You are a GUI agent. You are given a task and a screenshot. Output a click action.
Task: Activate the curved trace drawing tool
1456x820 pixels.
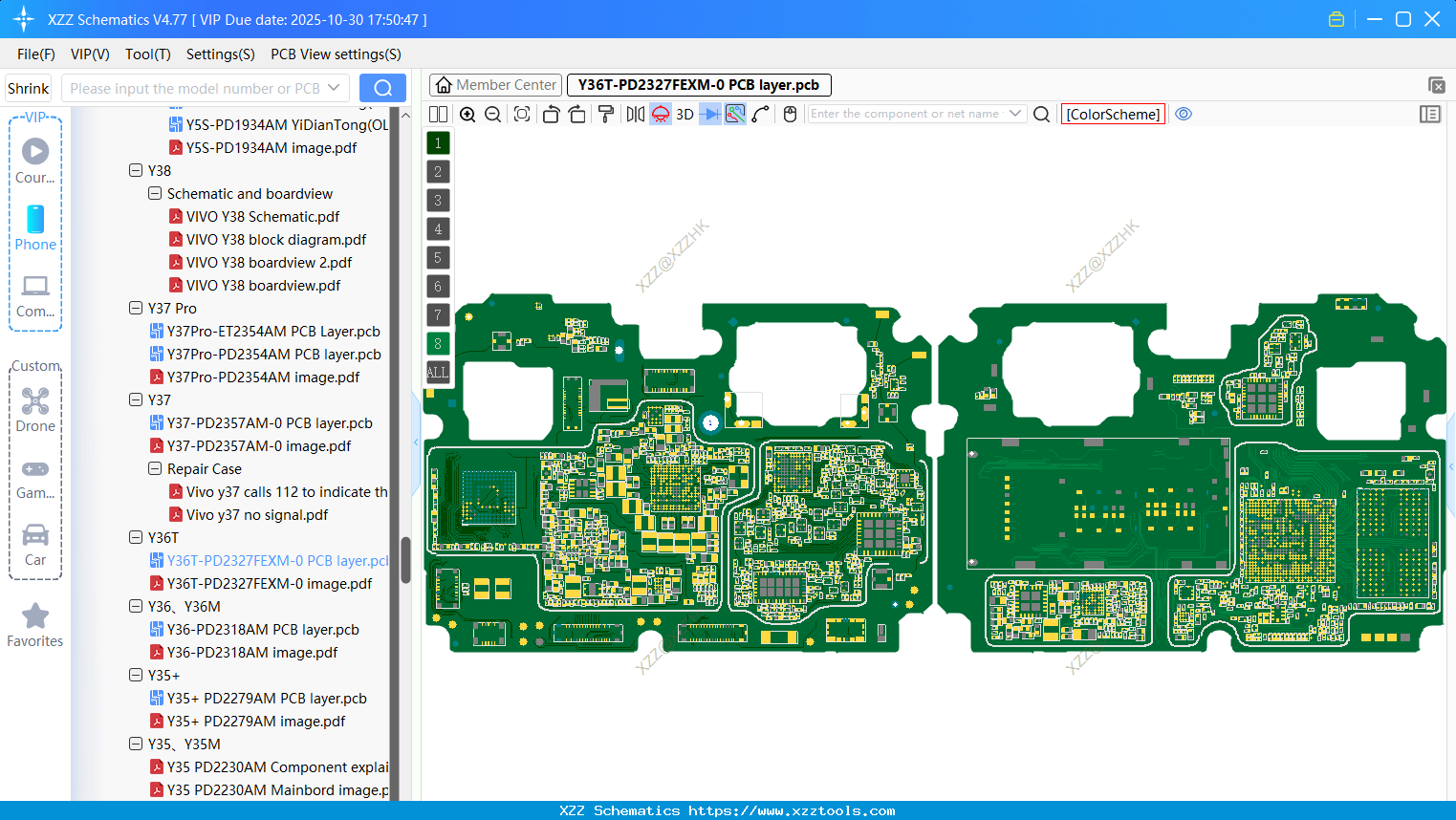click(x=761, y=114)
